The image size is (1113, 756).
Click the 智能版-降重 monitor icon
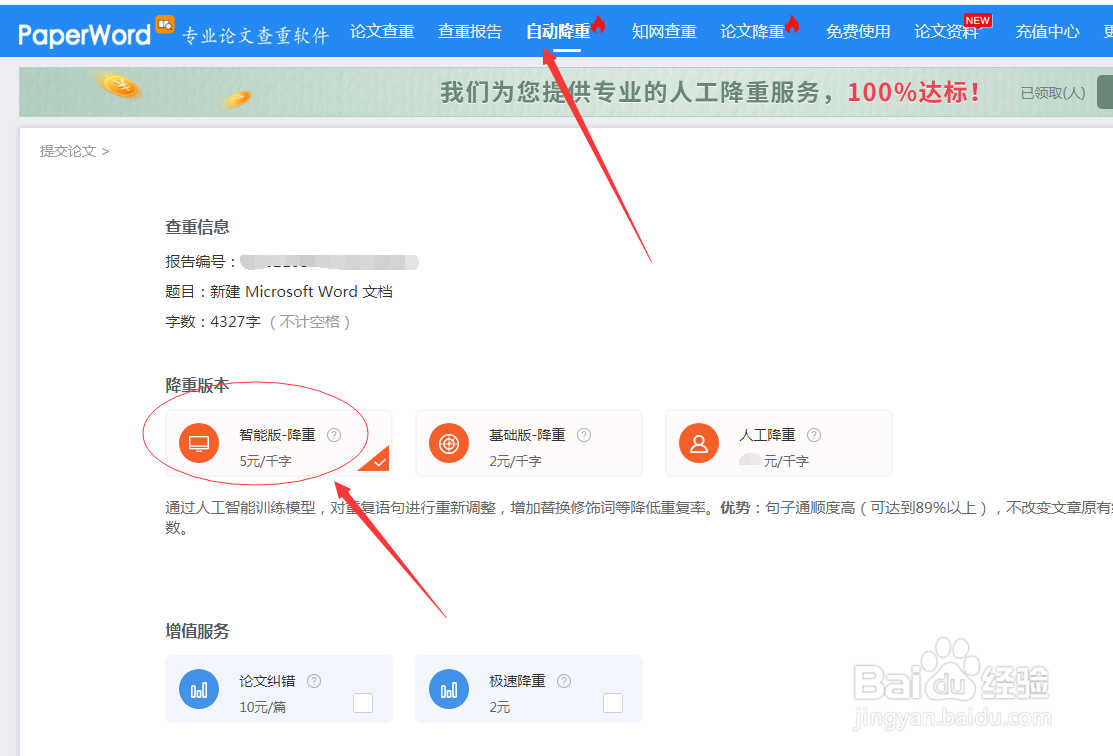click(x=199, y=443)
